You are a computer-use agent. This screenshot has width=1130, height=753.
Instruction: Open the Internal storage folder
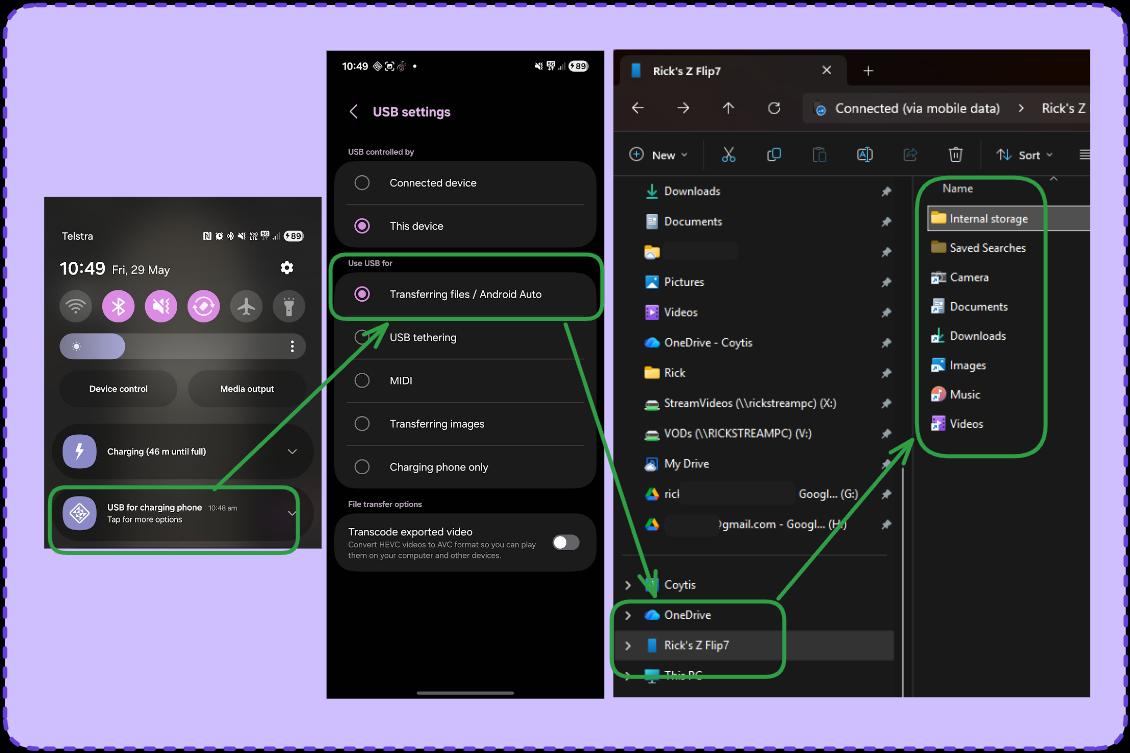tap(988, 218)
